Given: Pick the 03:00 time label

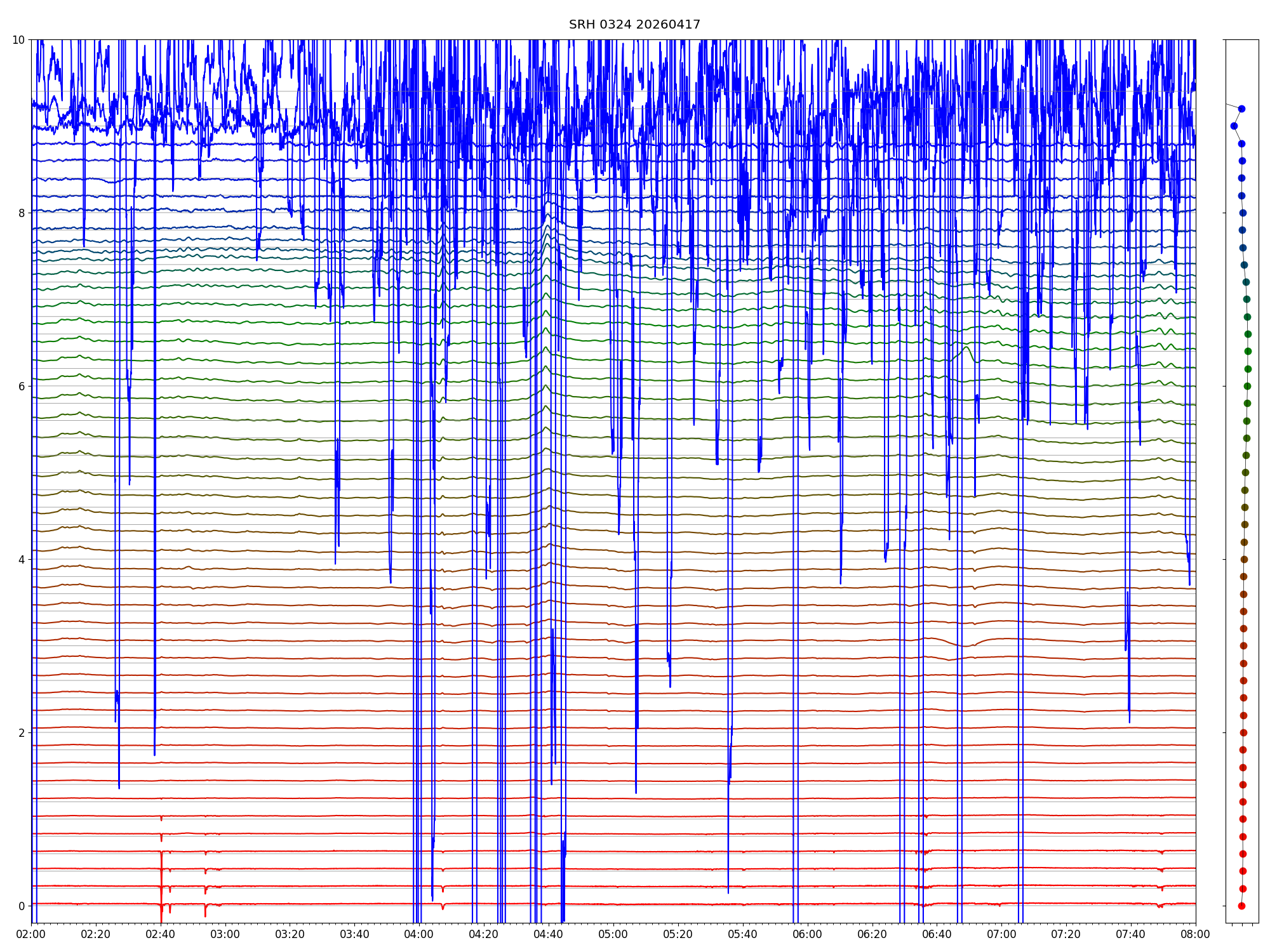Looking at the screenshot, I should [225, 934].
